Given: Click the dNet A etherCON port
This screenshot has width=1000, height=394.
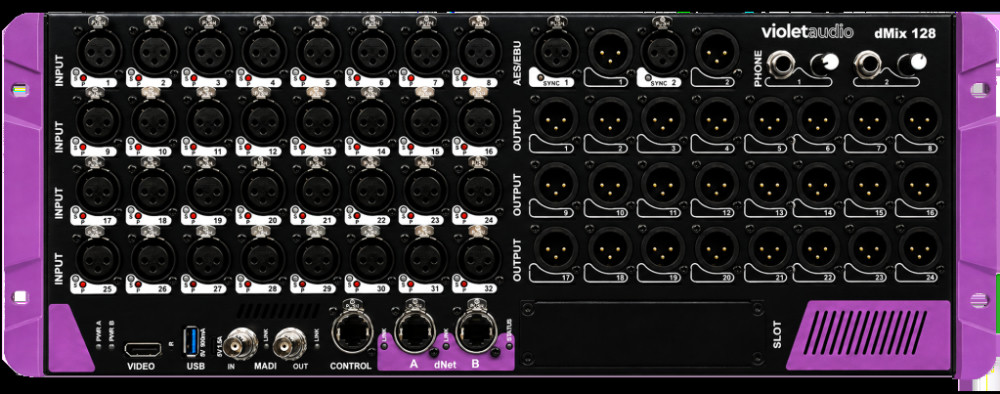Looking at the screenshot, I should [x=415, y=331].
